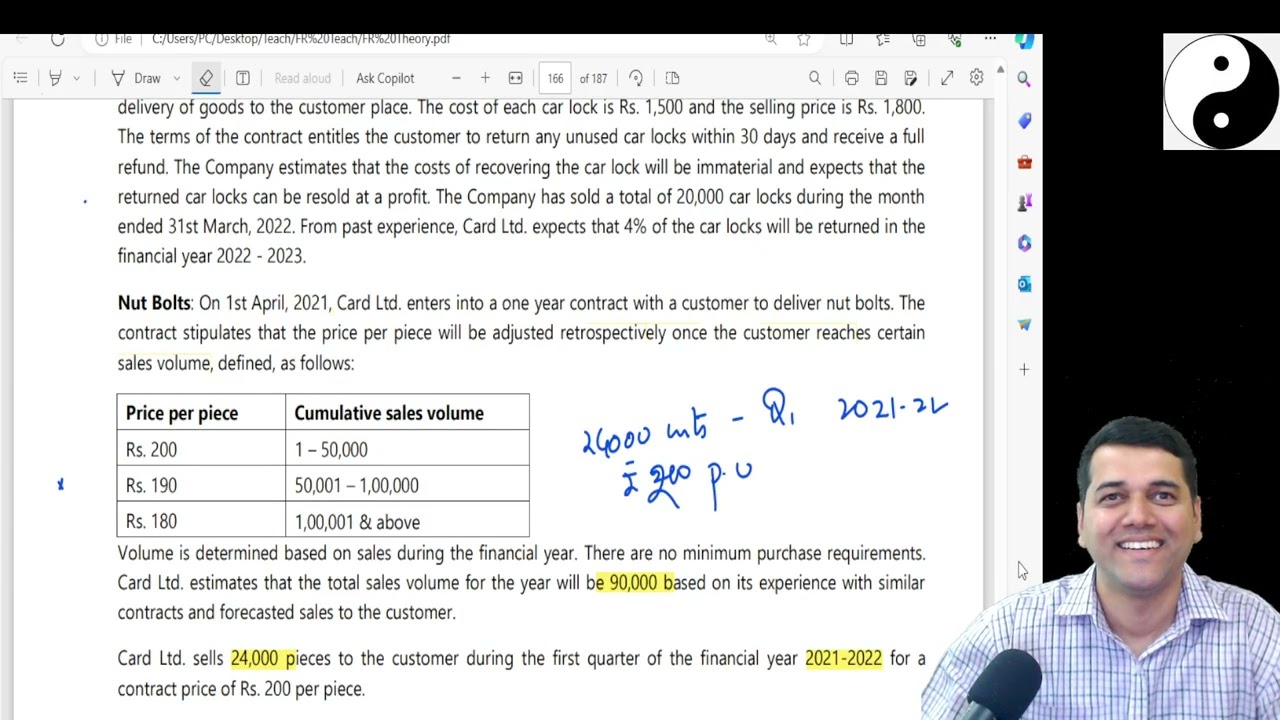Open Microsoft 365 sidebar icon
The width and height of the screenshot is (1280, 720).
(1024, 243)
